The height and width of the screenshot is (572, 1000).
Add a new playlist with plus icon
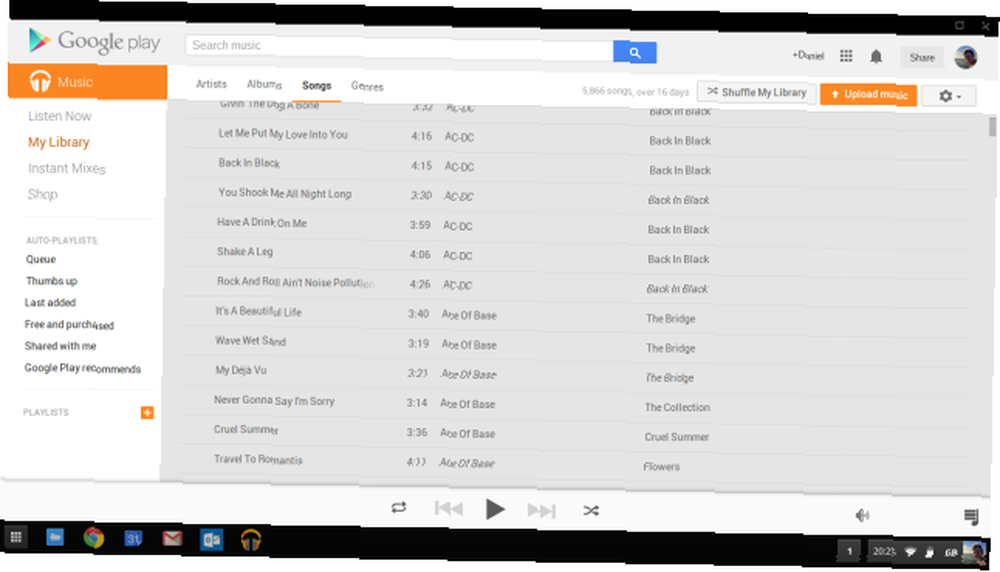click(147, 413)
